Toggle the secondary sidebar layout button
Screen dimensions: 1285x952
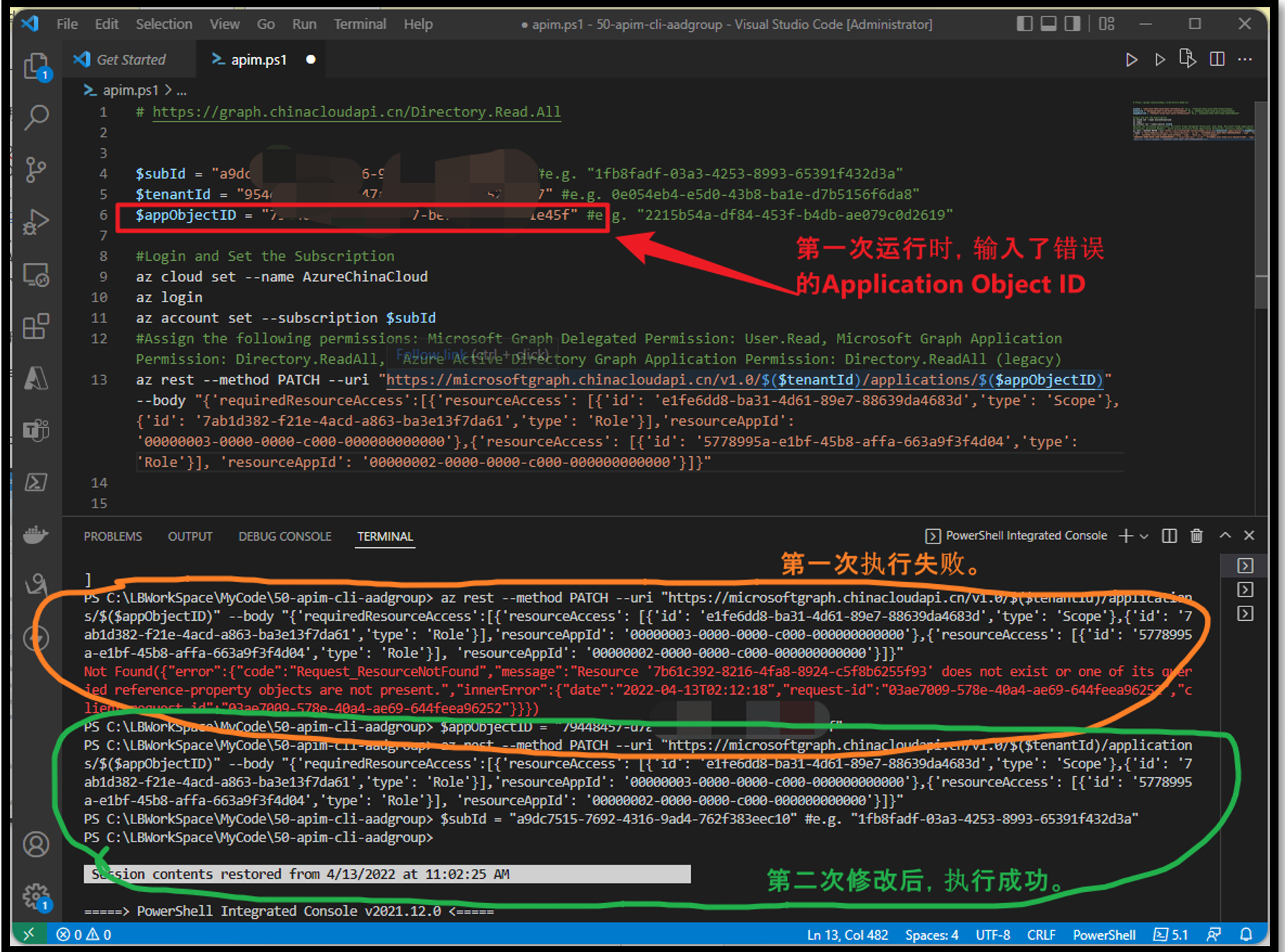coord(1073,24)
